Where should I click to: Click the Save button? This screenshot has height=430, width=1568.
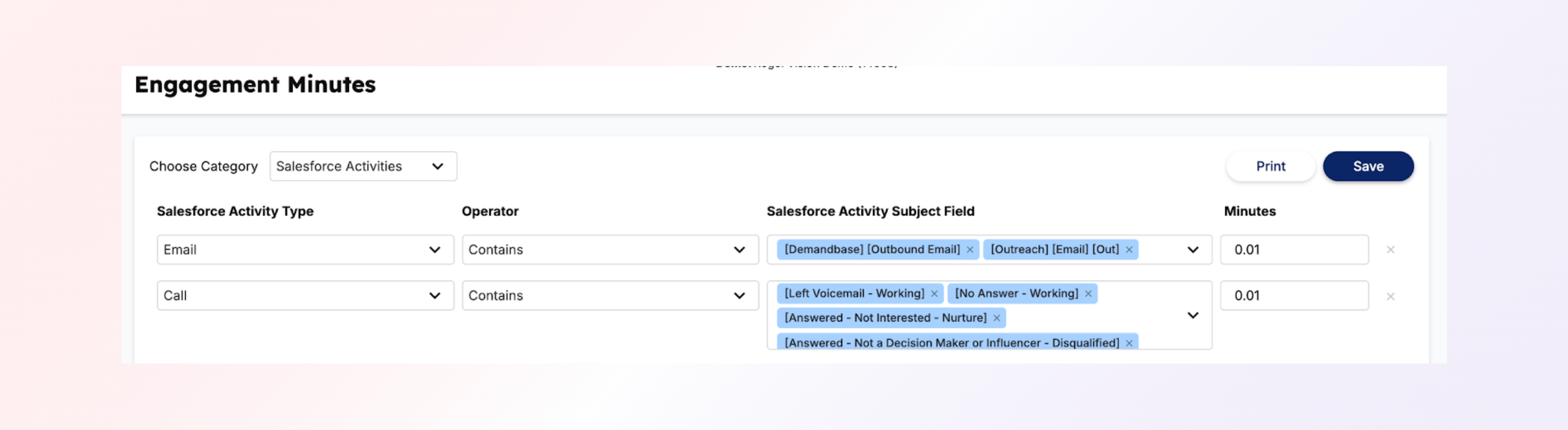(1368, 167)
